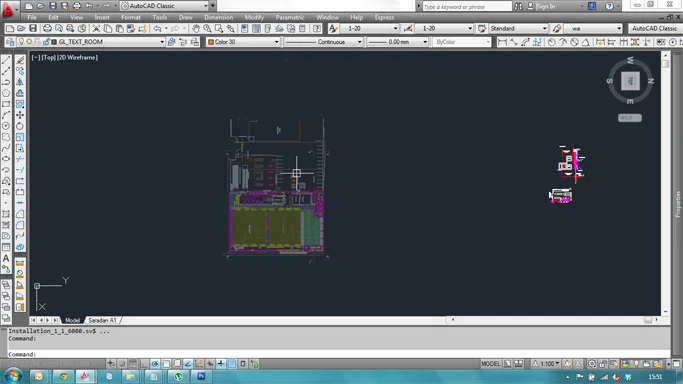The image size is (683, 384).
Task: Toggle Polar Tracking in status bar
Action: (155, 364)
